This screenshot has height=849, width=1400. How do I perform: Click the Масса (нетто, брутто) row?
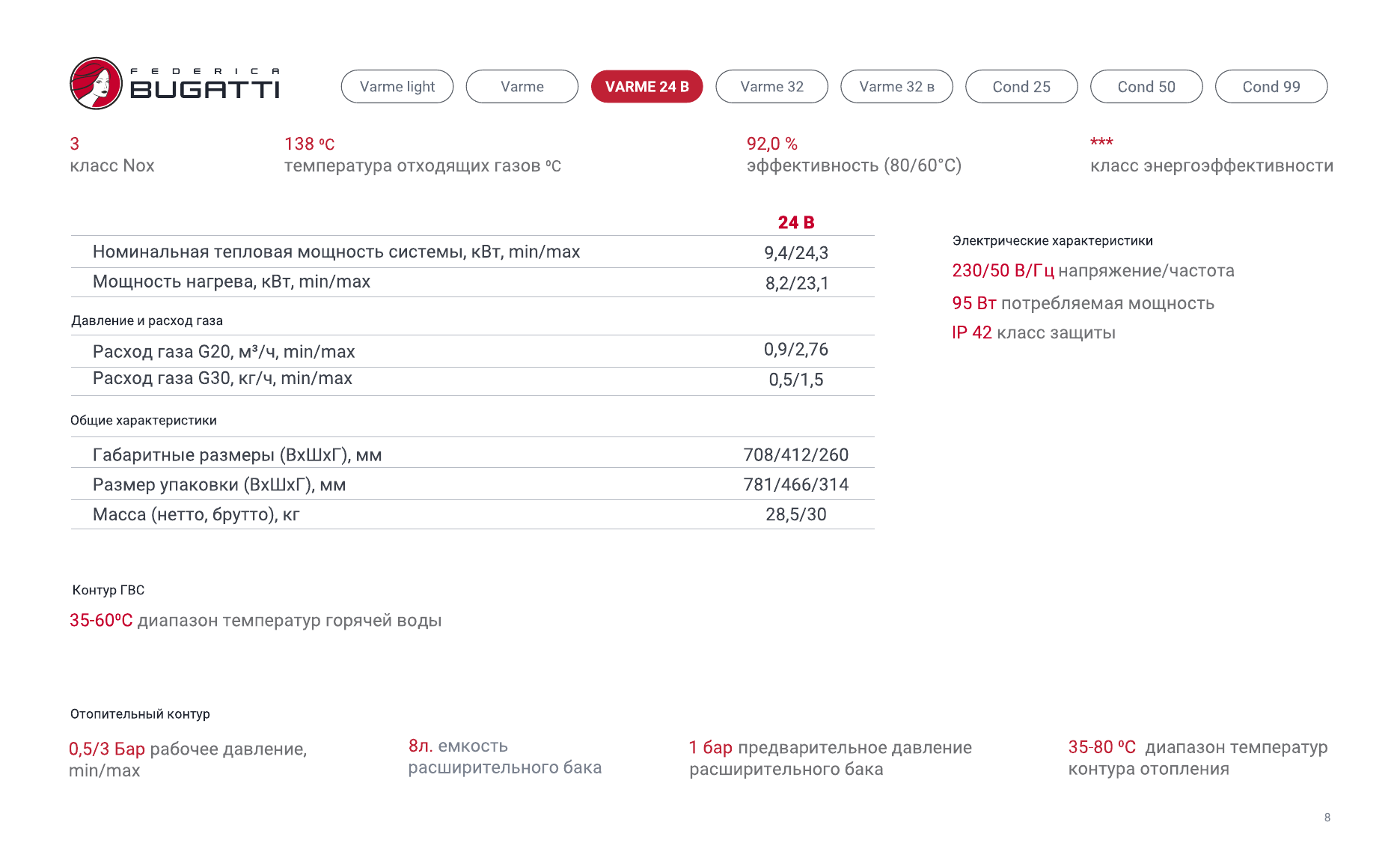(196, 515)
